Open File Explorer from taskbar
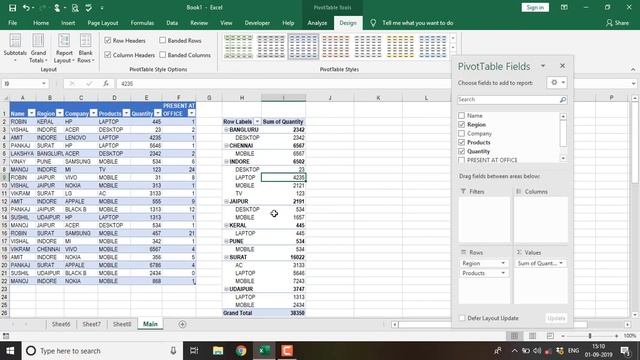Viewport: 640px width, 360px height. (x=218, y=351)
